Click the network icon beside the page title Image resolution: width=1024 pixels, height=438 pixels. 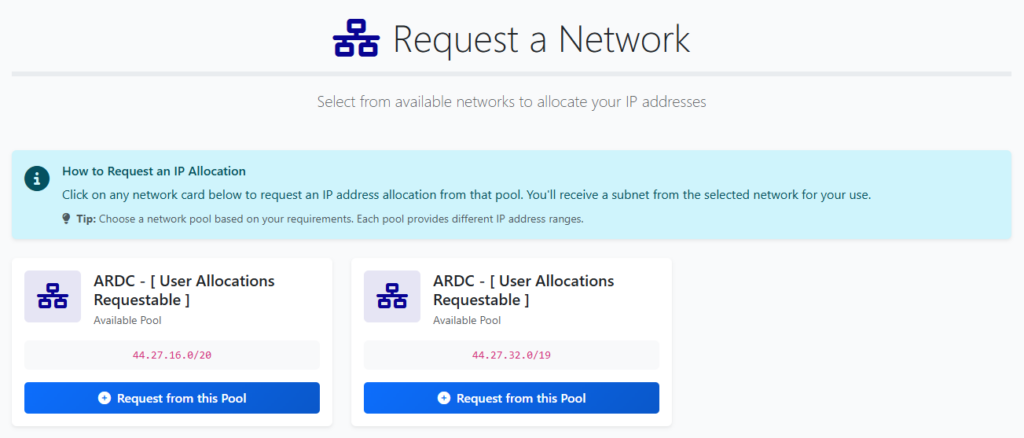[356, 40]
